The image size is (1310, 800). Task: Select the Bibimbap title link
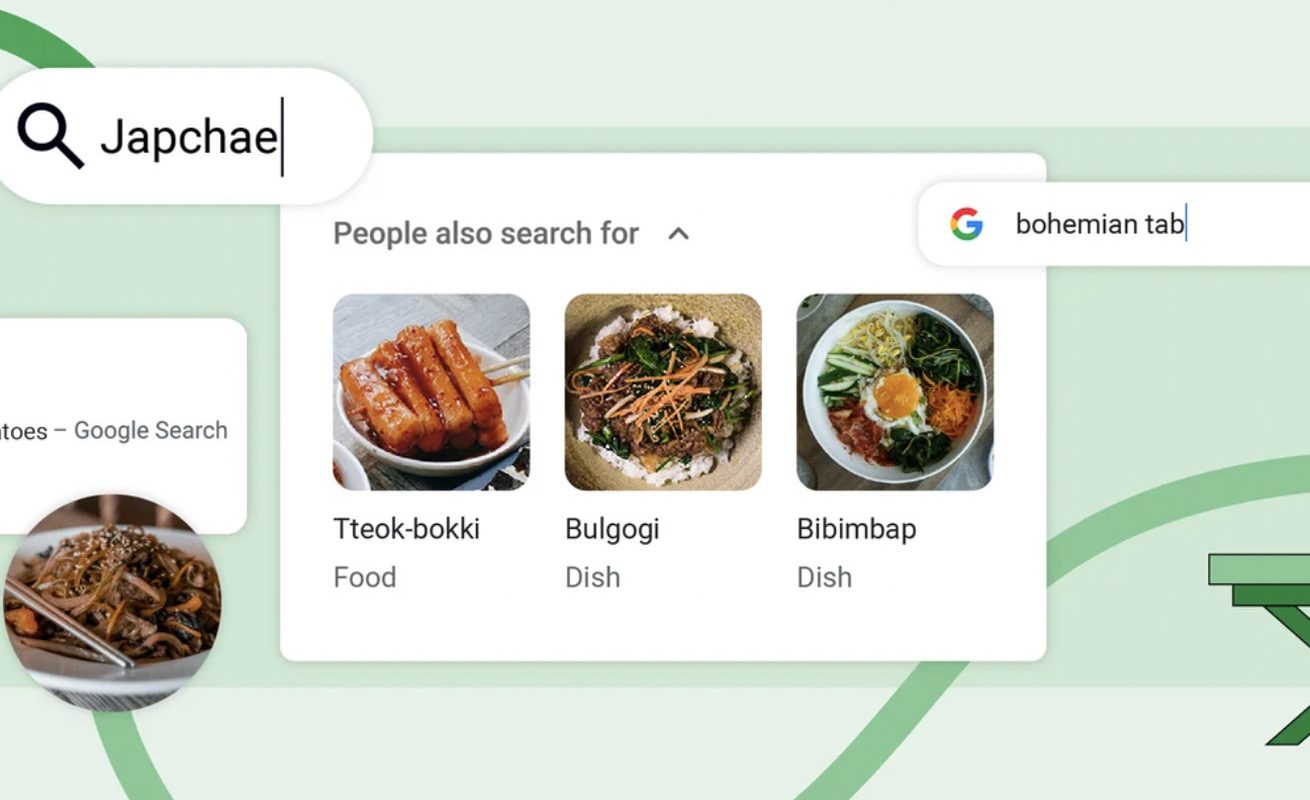(x=856, y=530)
